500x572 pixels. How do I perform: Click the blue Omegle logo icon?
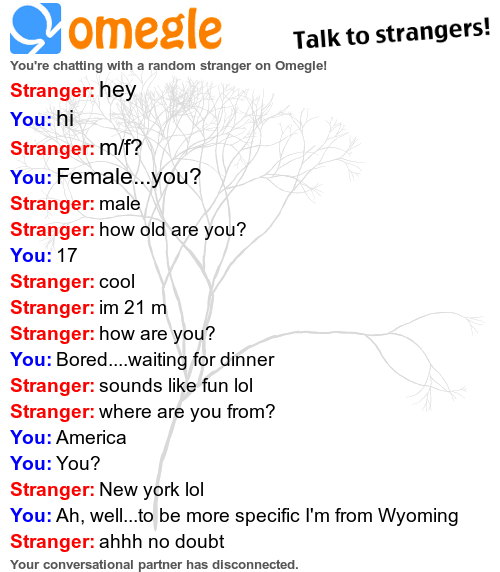pyautogui.click(x=35, y=28)
